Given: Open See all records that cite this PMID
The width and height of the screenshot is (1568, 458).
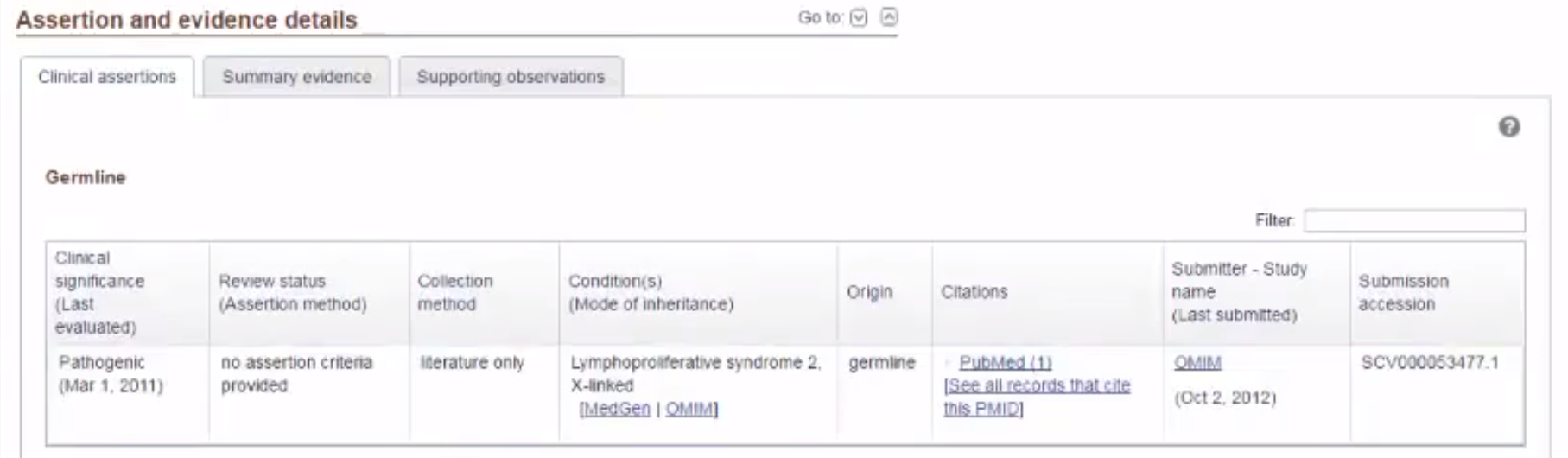Looking at the screenshot, I should [x=1036, y=398].
